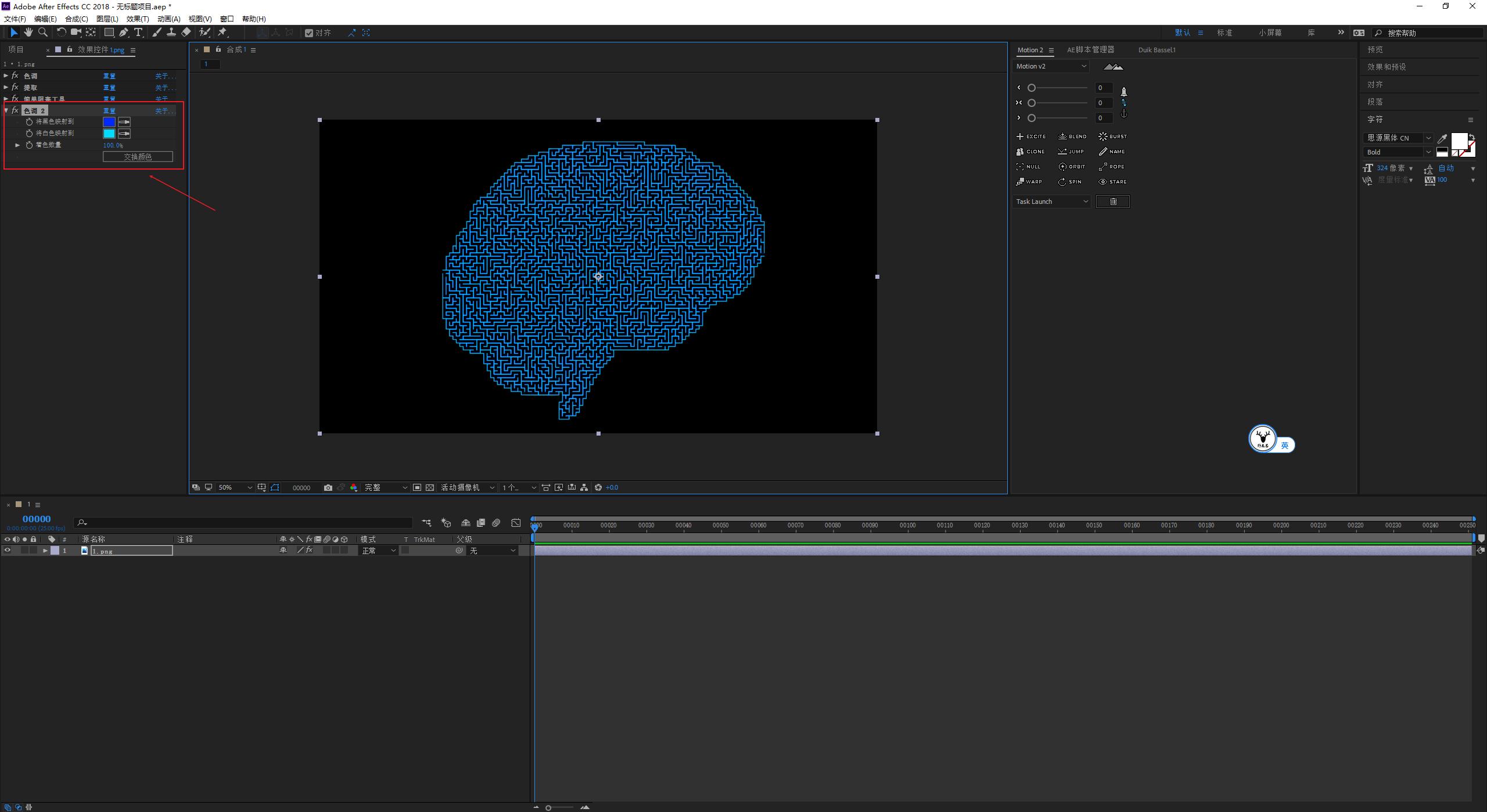
Task: Select the Roto Brush tool
Action: [204, 33]
